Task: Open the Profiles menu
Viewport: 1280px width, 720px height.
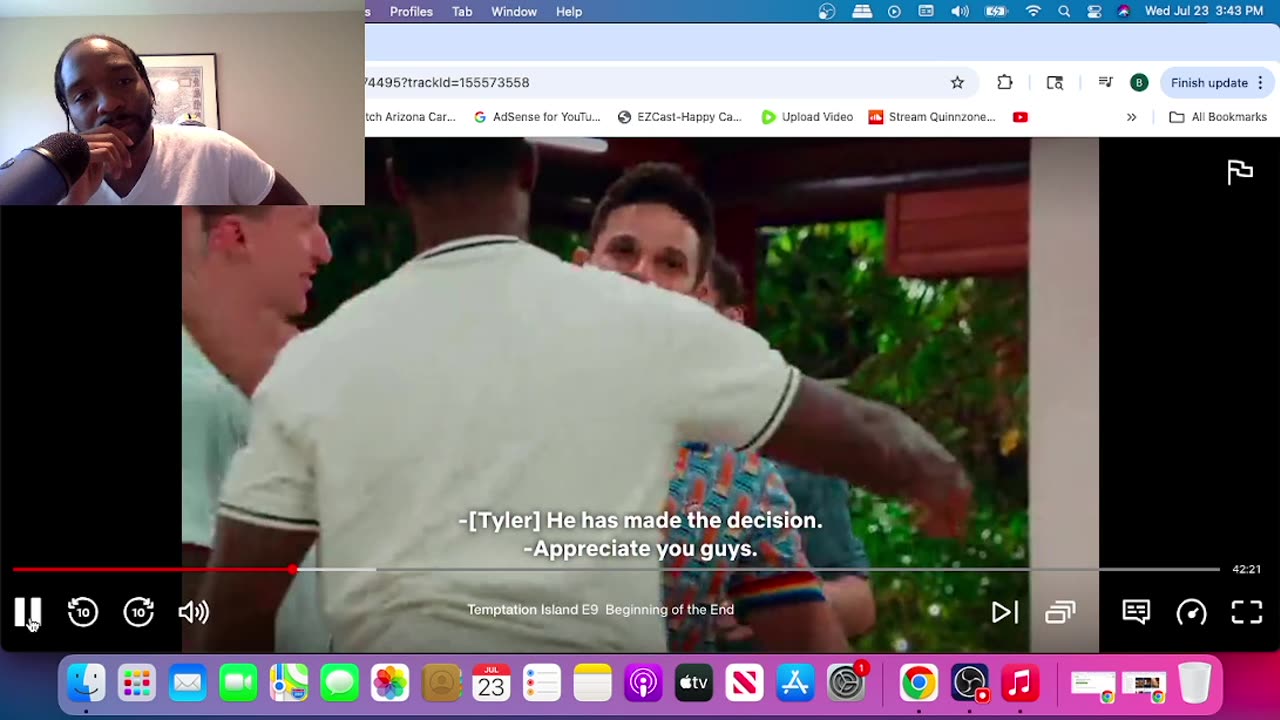Action: click(x=411, y=11)
